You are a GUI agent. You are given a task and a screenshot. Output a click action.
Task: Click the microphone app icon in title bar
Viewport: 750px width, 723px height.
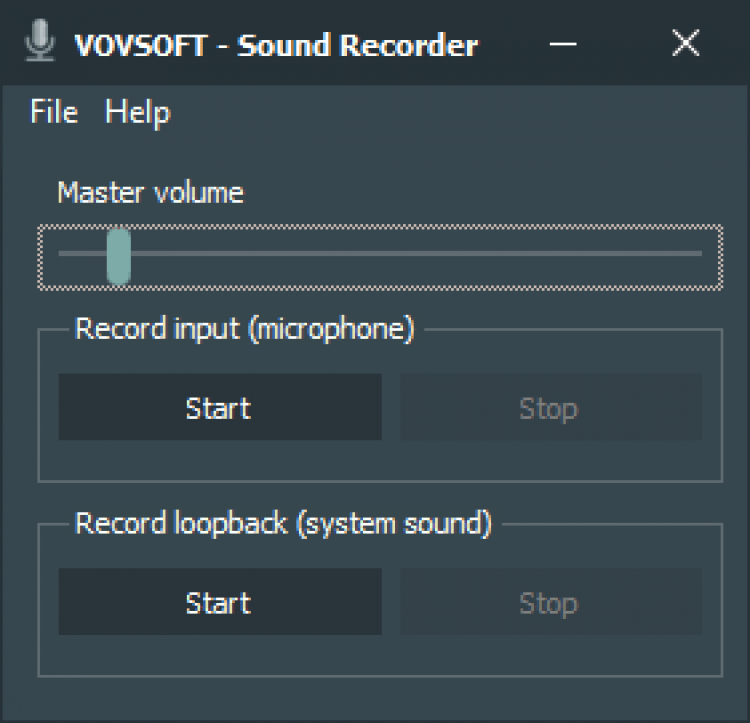[x=40, y=43]
